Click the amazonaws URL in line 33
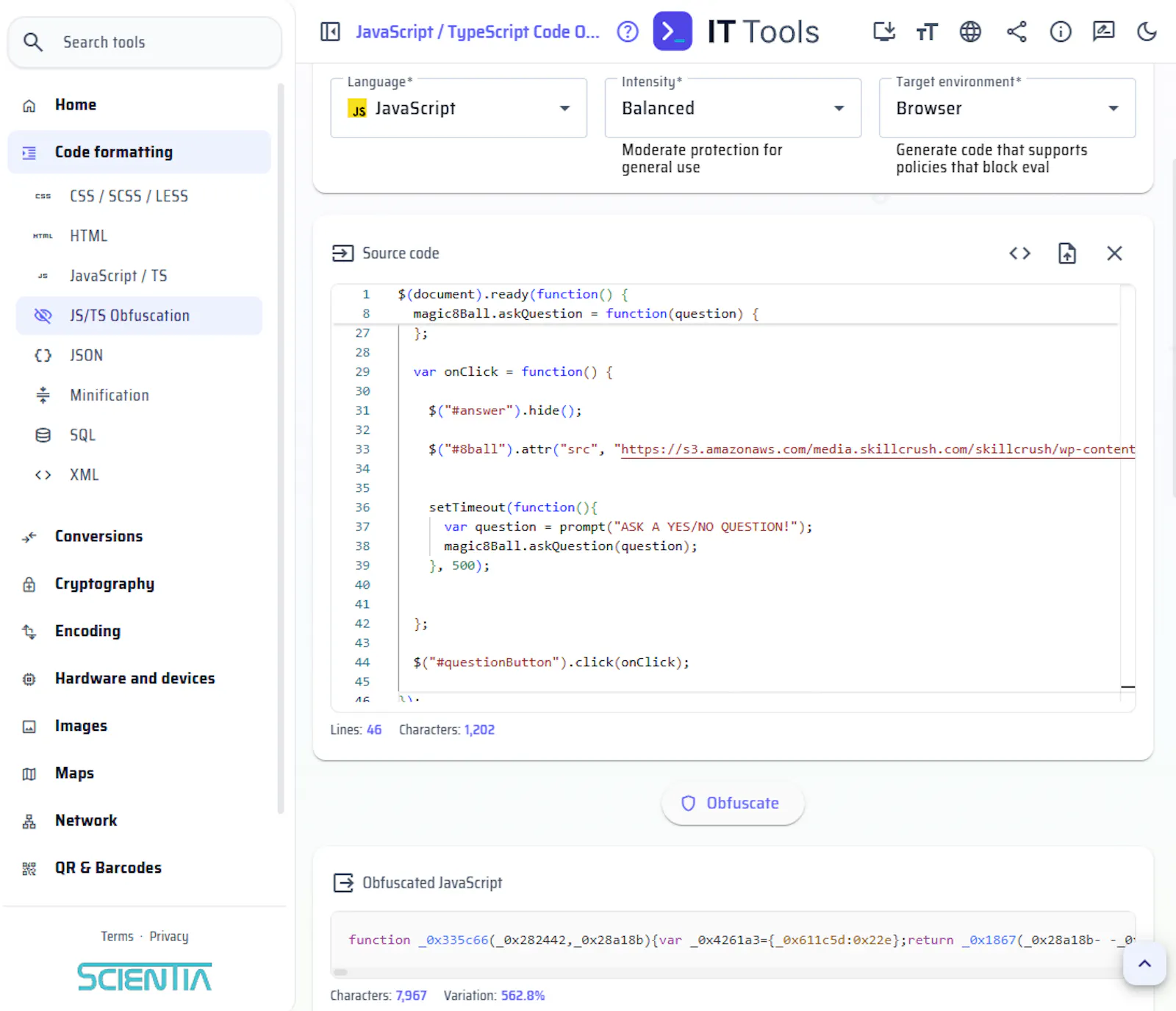Image resolution: width=1176 pixels, height=1011 pixels. [x=878, y=449]
